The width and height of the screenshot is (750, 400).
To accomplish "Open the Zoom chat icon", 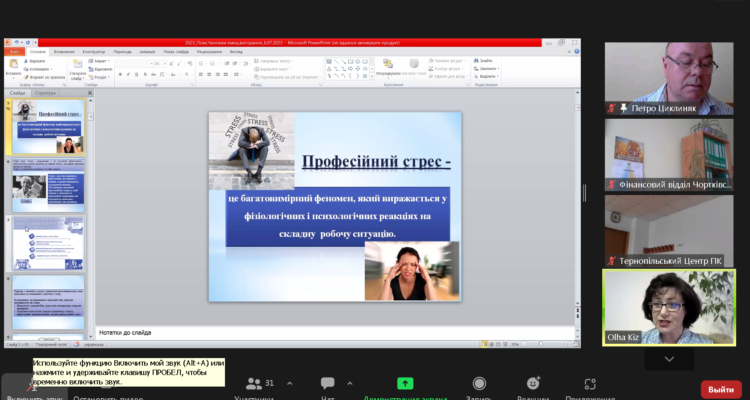I will point(328,383).
